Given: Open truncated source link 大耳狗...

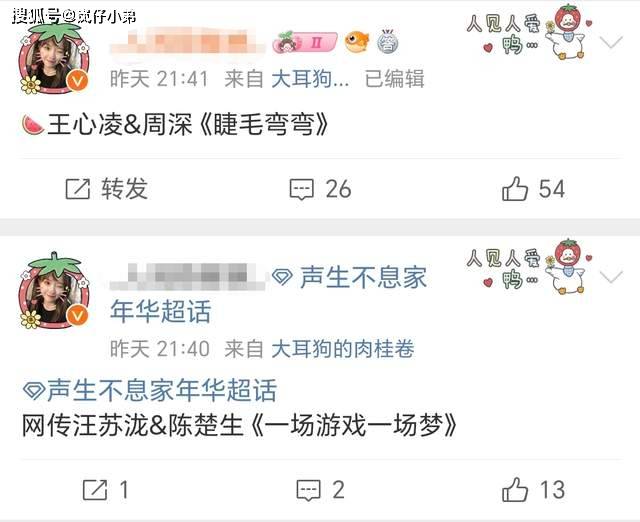Looking at the screenshot, I should 310,79.
